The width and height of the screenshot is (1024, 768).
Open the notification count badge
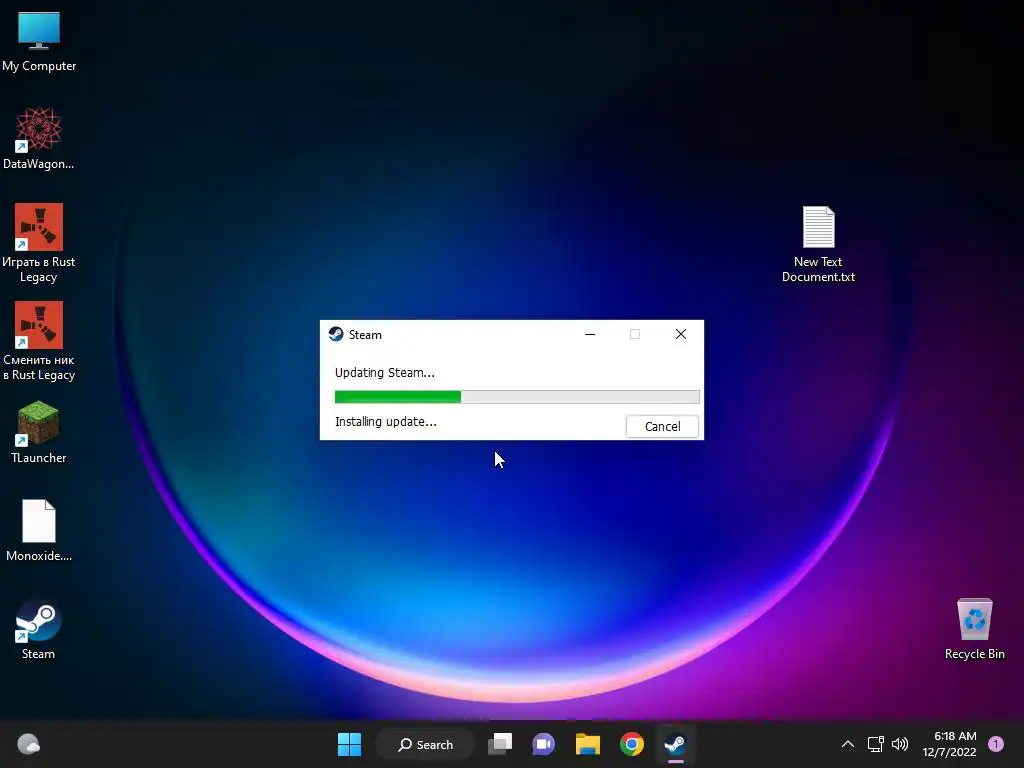point(996,744)
